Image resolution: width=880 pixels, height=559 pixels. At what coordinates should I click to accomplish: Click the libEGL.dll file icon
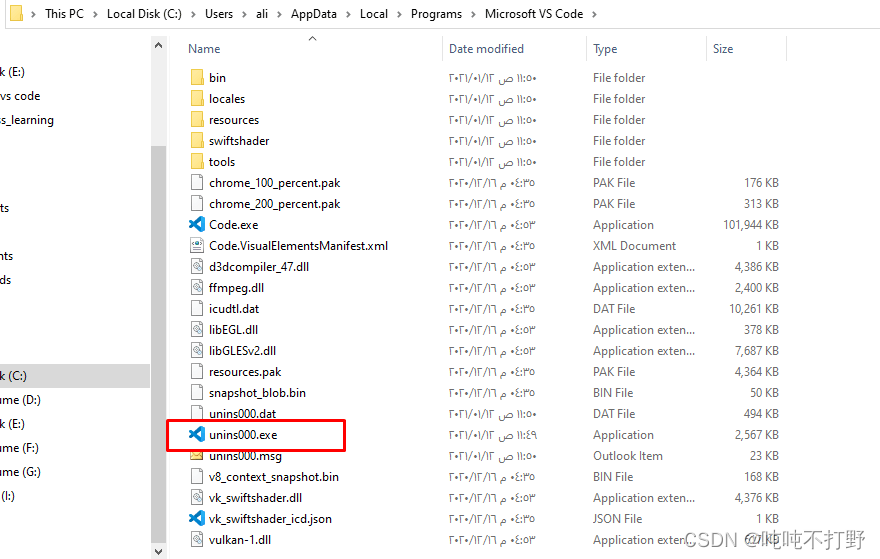click(x=197, y=329)
